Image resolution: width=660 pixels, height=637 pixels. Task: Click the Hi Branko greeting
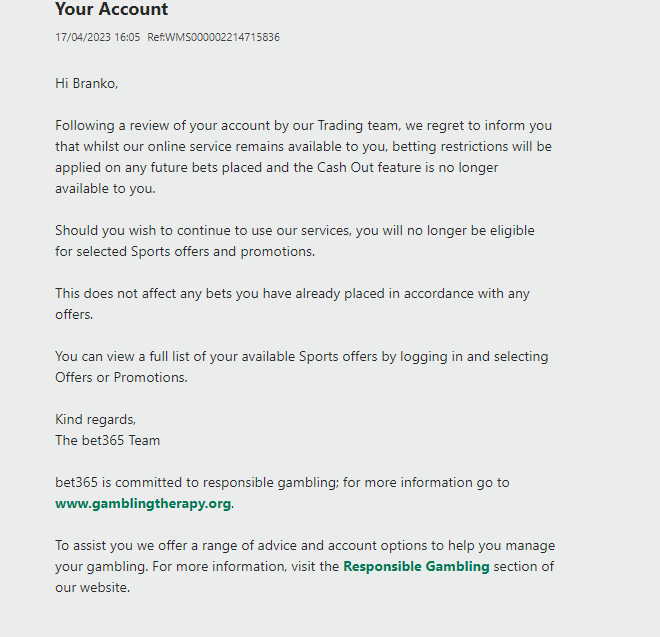pyautogui.click(x=87, y=83)
